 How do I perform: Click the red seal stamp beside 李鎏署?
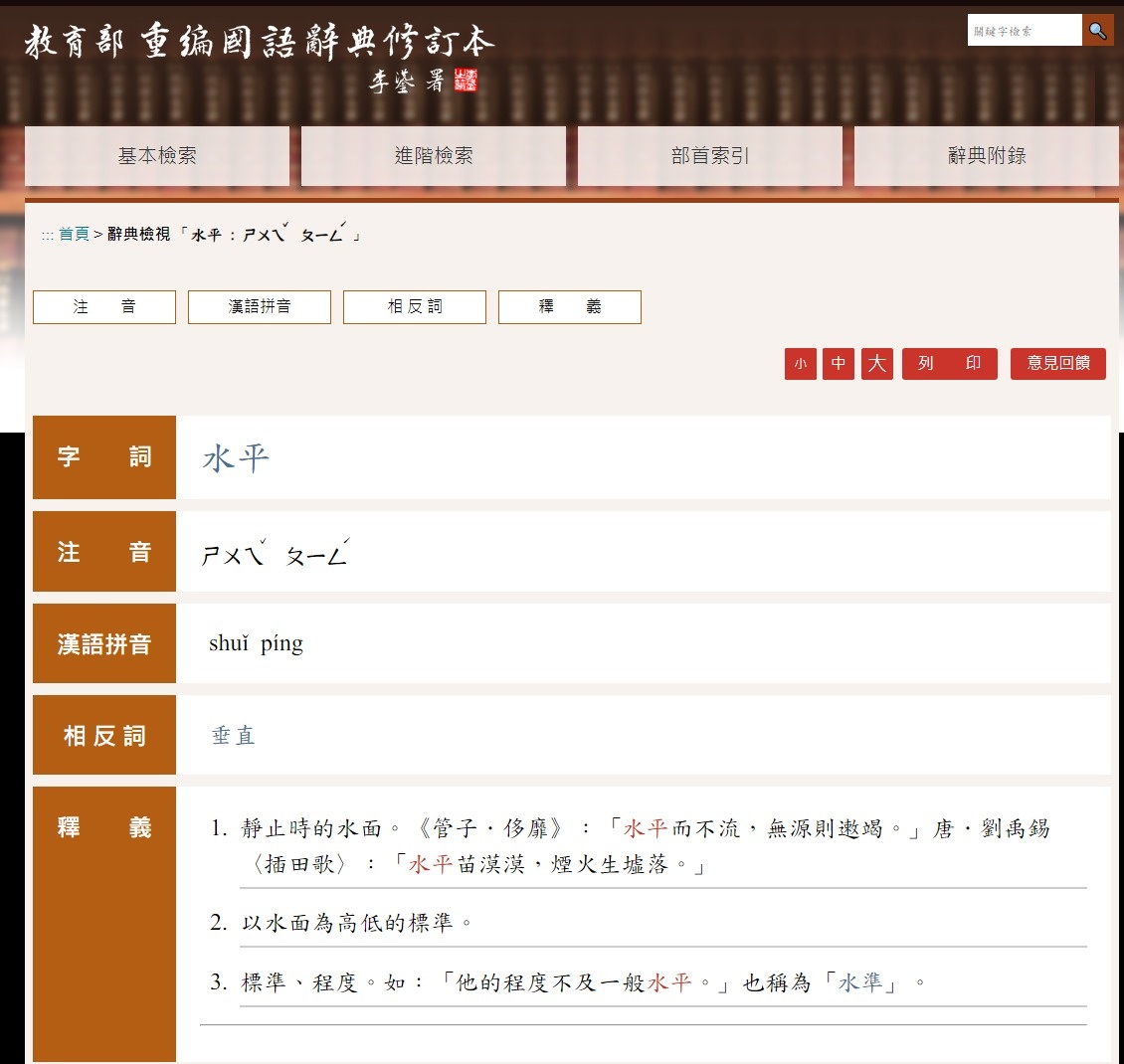[x=466, y=81]
